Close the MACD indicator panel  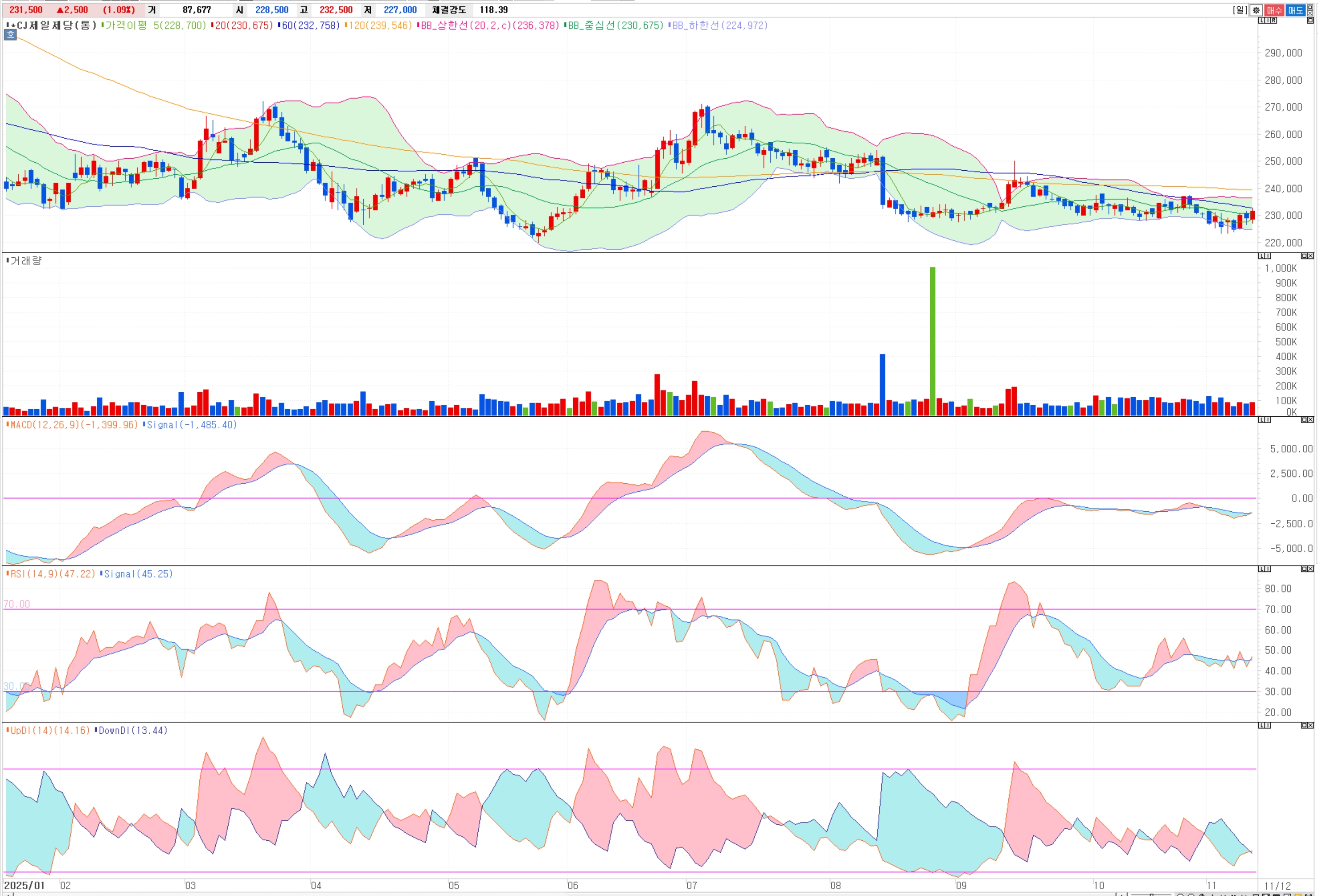(x=1310, y=420)
